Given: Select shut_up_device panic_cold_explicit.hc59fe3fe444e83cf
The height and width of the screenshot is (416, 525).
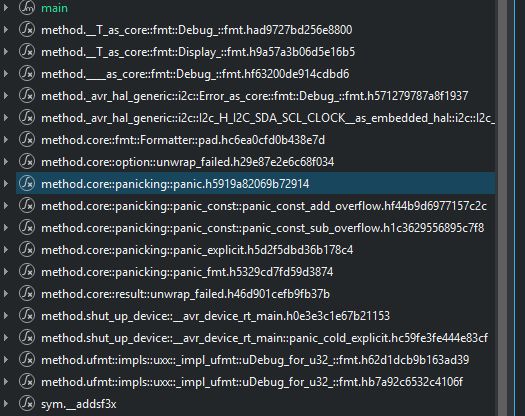Looking at the screenshot, I should [264, 338].
